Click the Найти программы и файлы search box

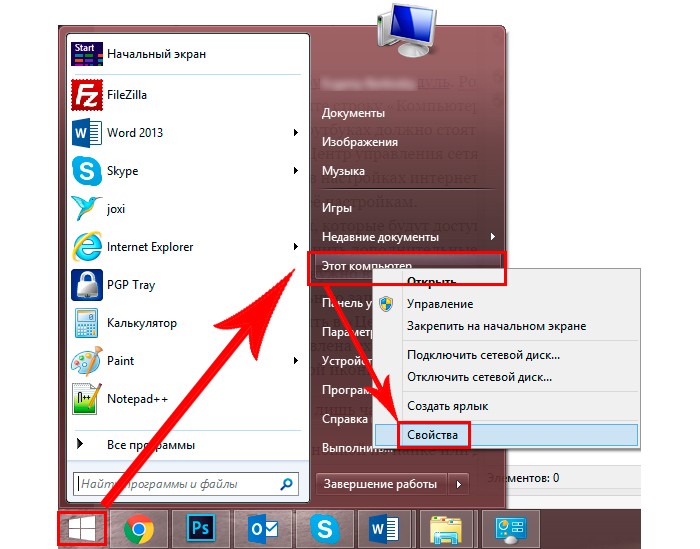point(186,484)
